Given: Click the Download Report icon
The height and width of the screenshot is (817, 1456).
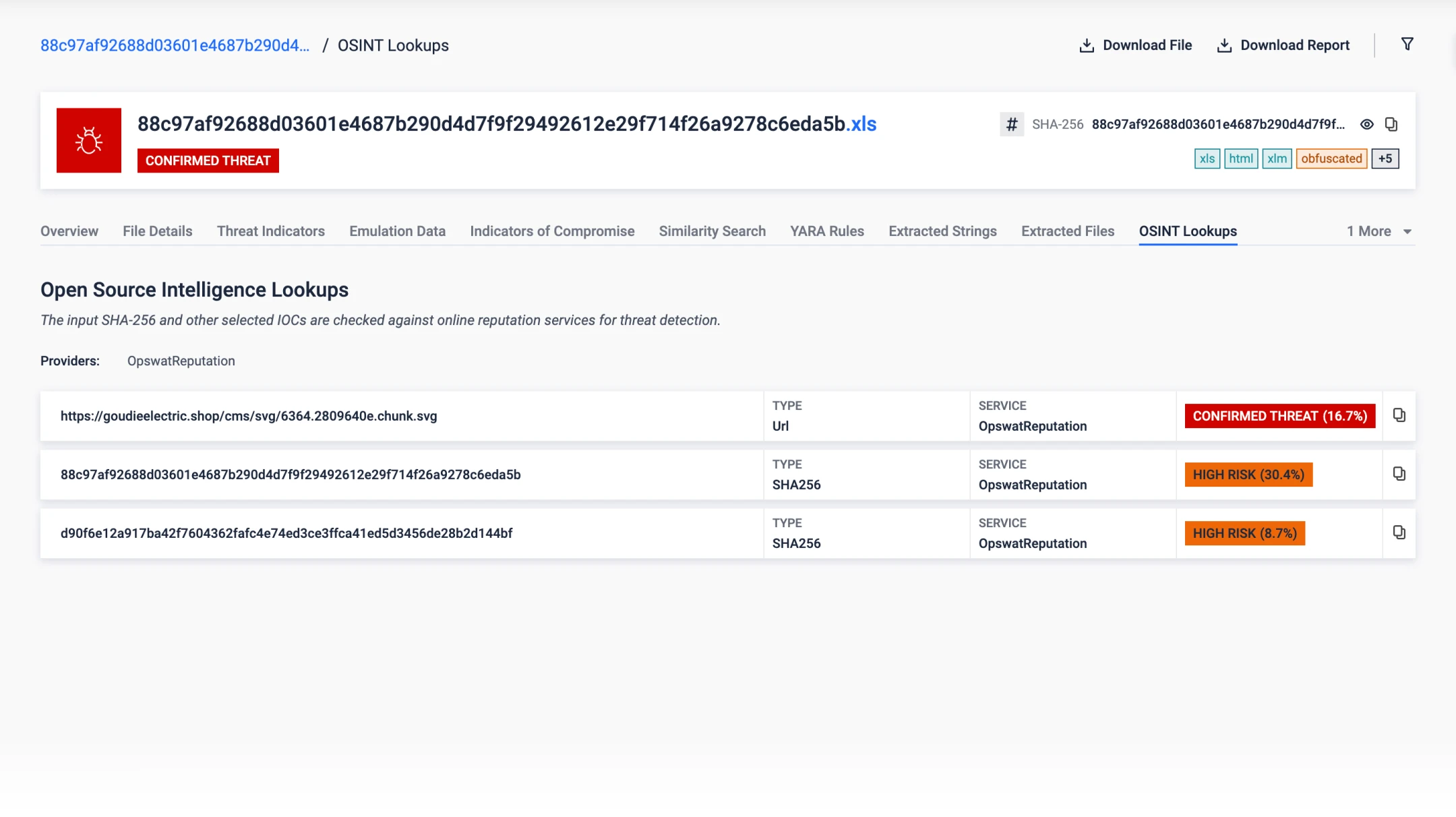Looking at the screenshot, I should pyautogui.click(x=1223, y=46).
